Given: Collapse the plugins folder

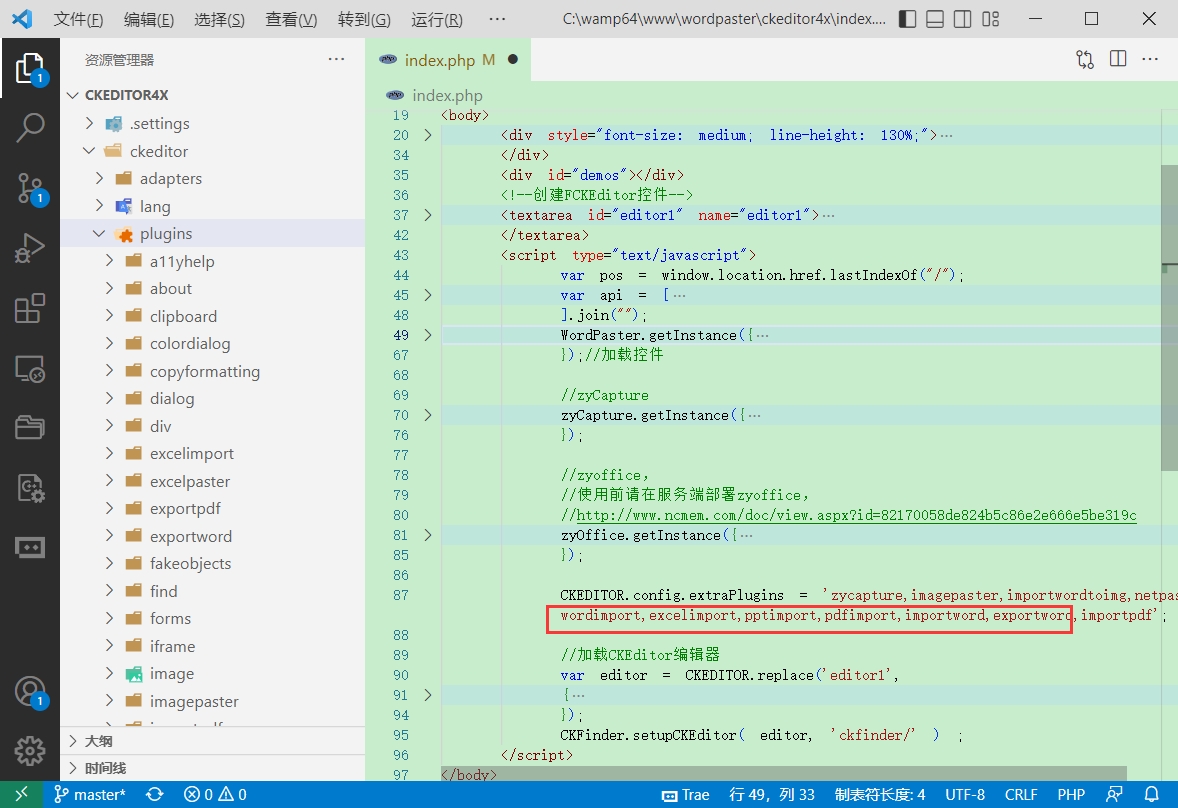Looking at the screenshot, I should pos(99,234).
